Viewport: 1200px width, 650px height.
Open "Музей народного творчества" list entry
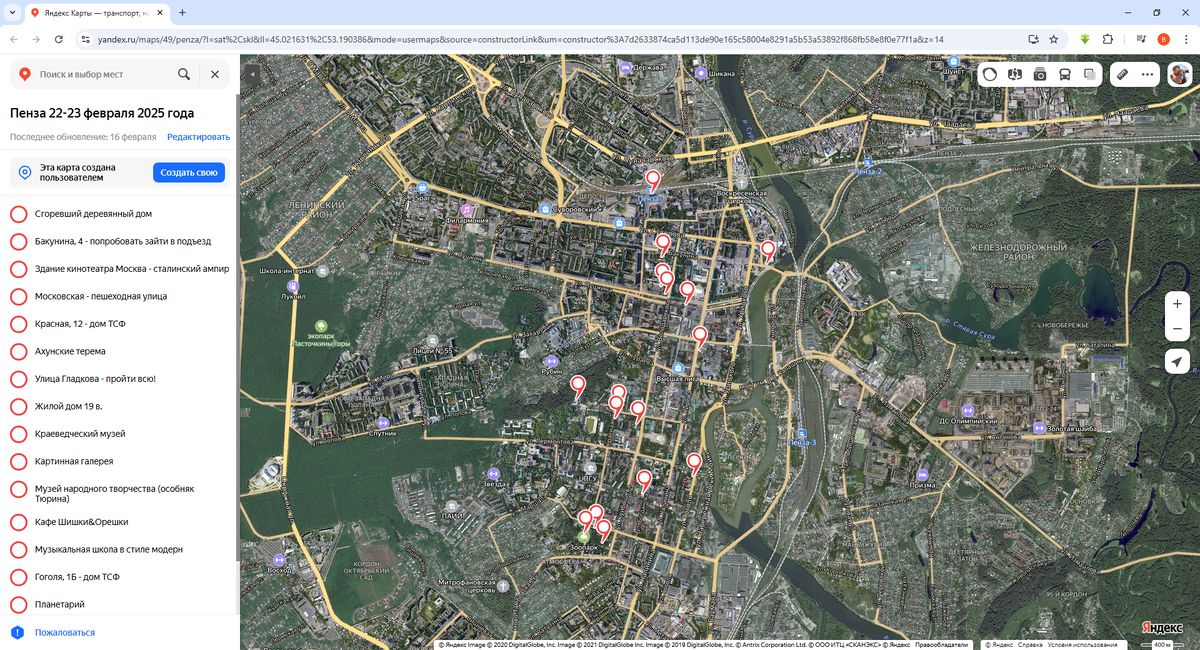point(120,493)
